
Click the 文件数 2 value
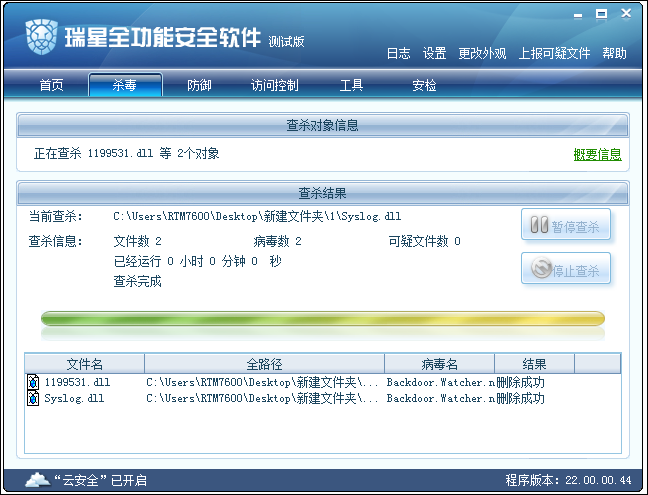pos(138,241)
